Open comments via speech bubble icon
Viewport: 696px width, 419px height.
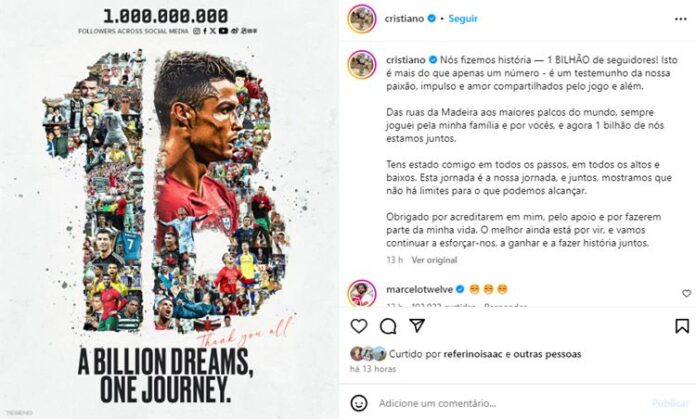[388, 326]
